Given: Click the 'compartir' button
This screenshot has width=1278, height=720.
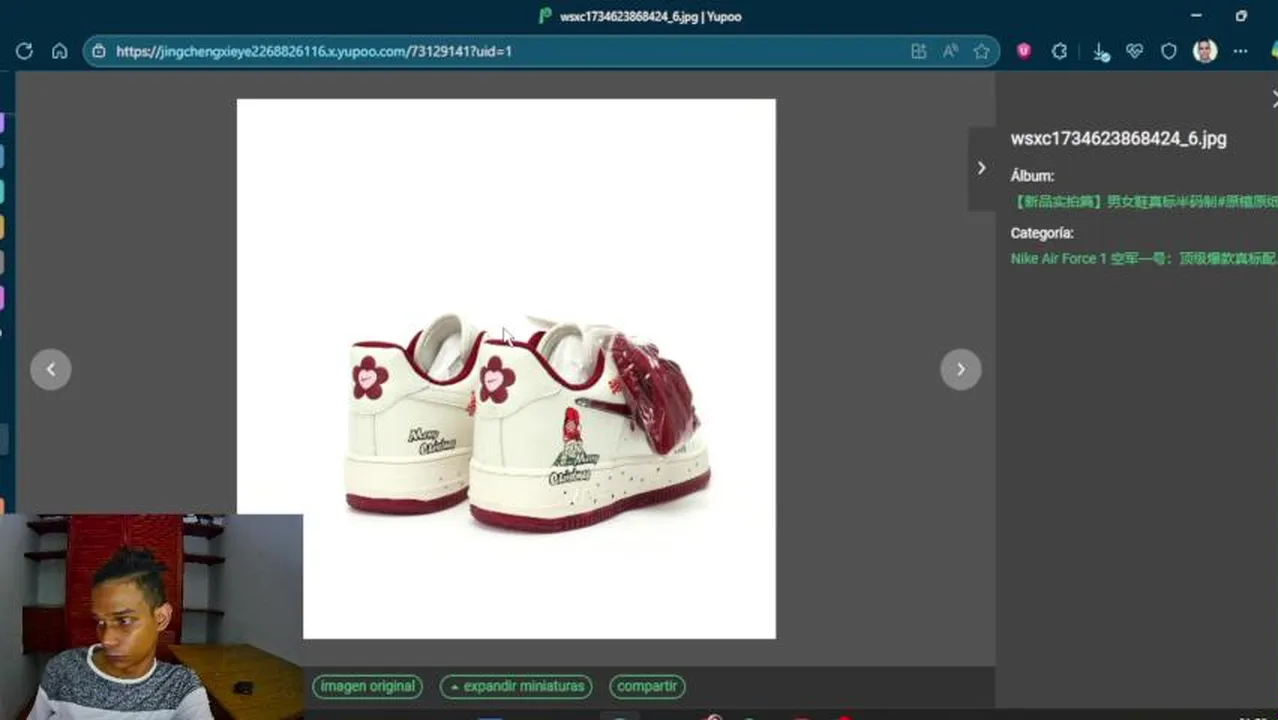Looking at the screenshot, I should (x=647, y=687).
